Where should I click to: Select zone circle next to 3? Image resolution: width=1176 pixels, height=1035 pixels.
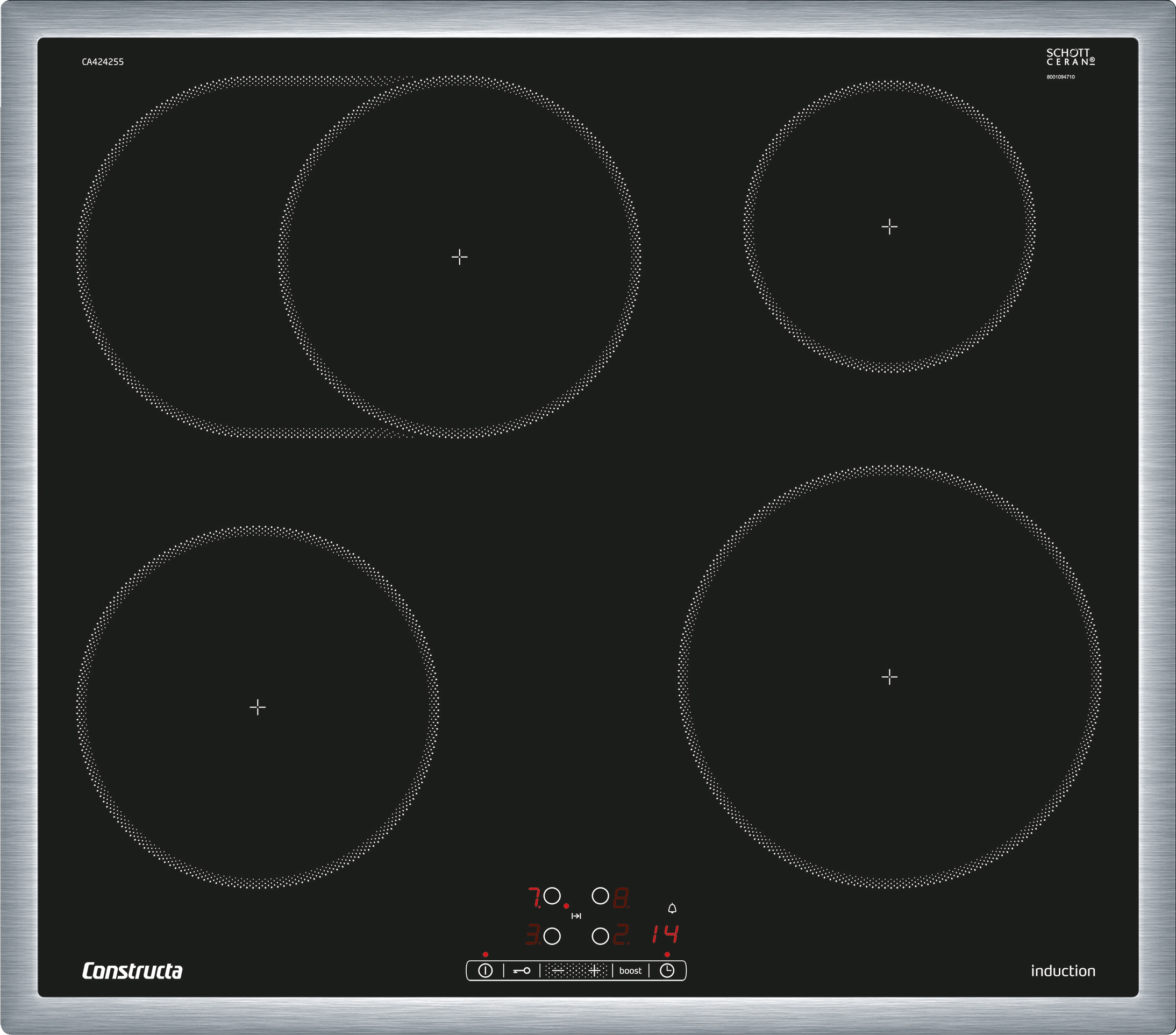(x=552, y=937)
